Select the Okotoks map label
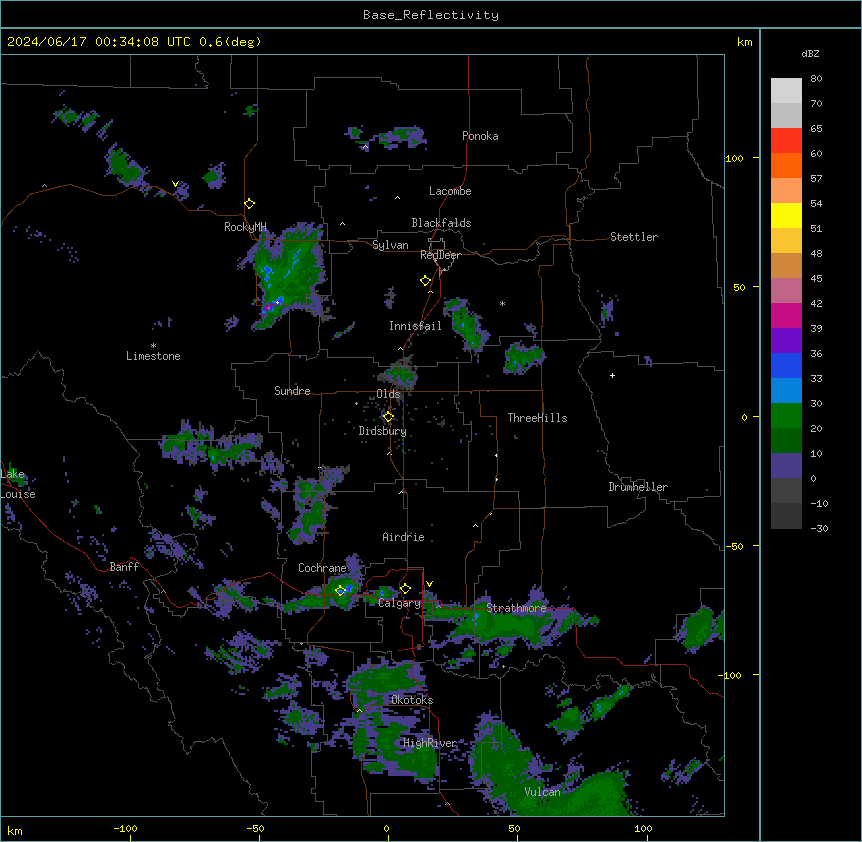This screenshot has height=842, width=862. point(412,700)
